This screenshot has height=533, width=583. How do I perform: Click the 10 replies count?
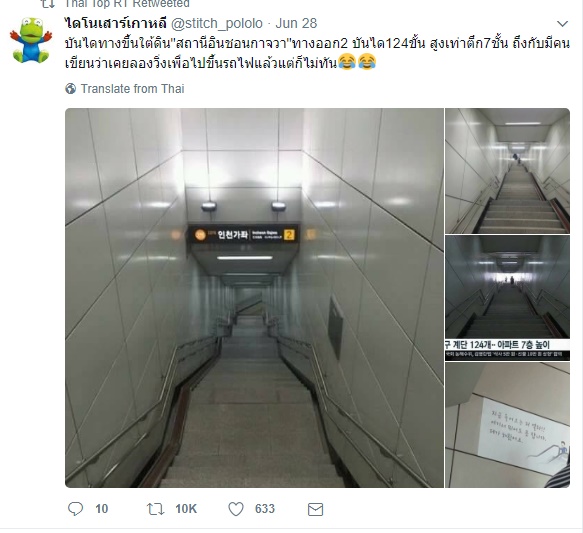pos(102,509)
